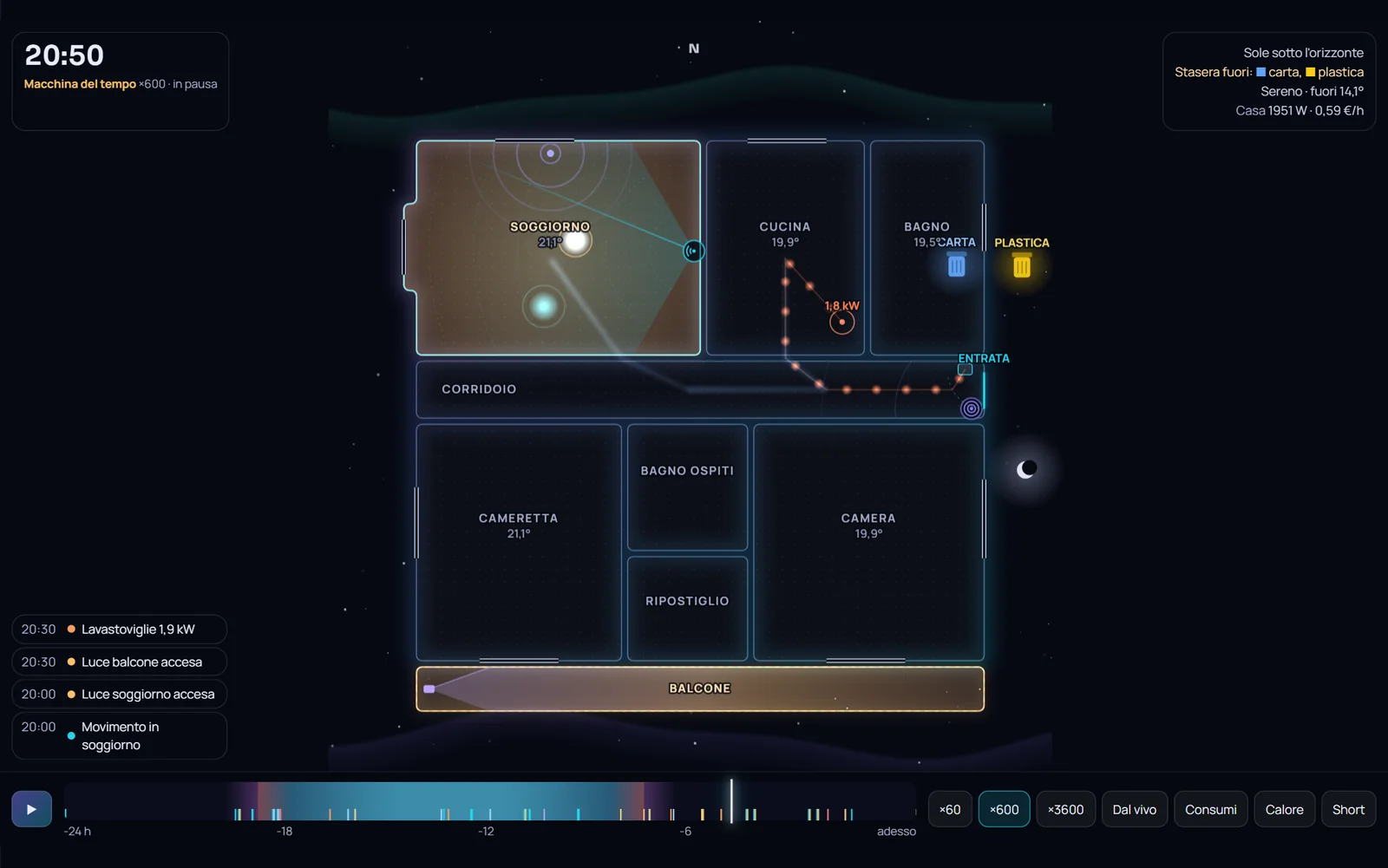Open event 'Luce soggiorno accesa'
The image size is (1388, 868).
pos(120,694)
